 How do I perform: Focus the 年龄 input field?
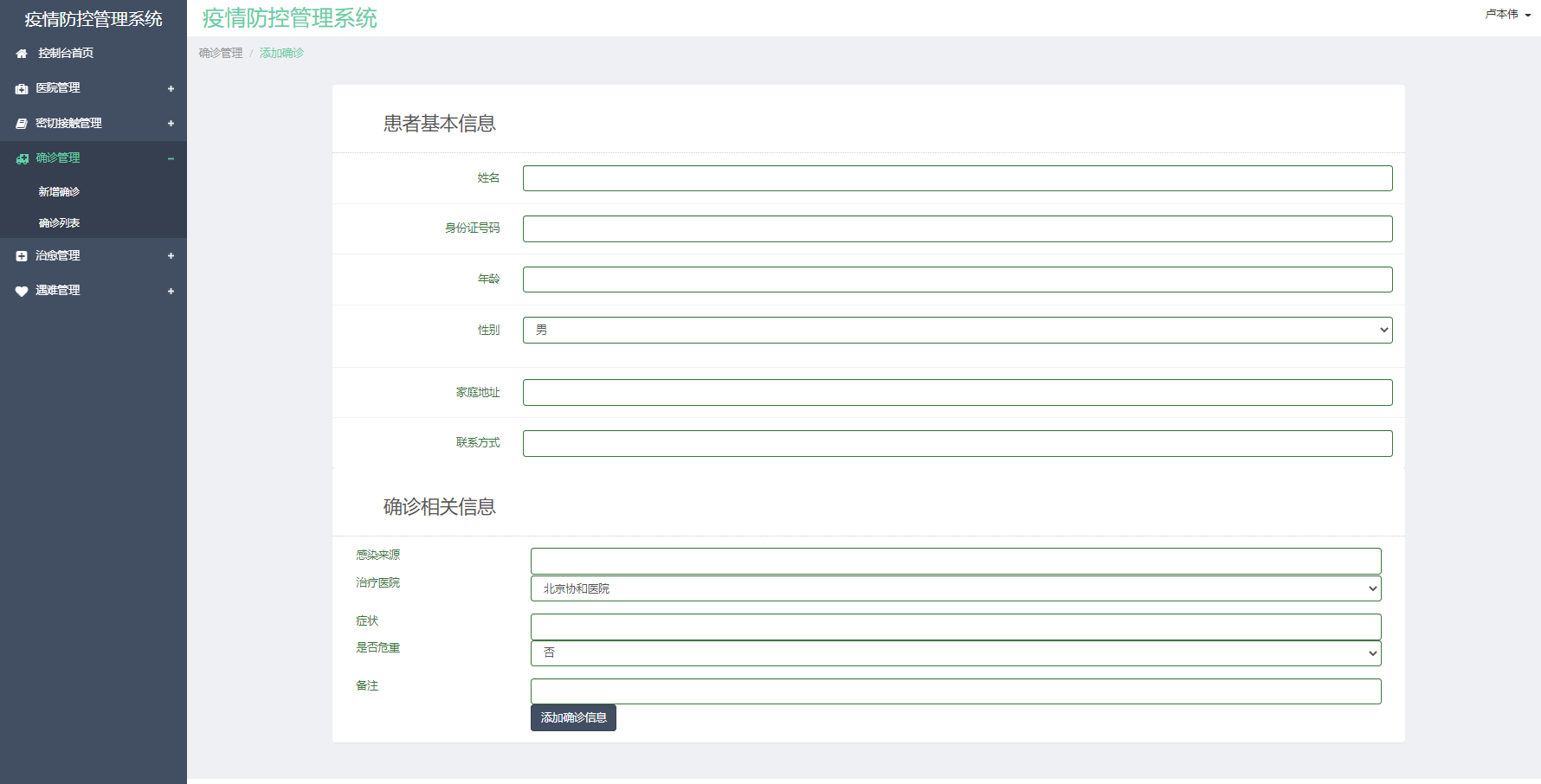pyautogui.click(x=957, y=280)
